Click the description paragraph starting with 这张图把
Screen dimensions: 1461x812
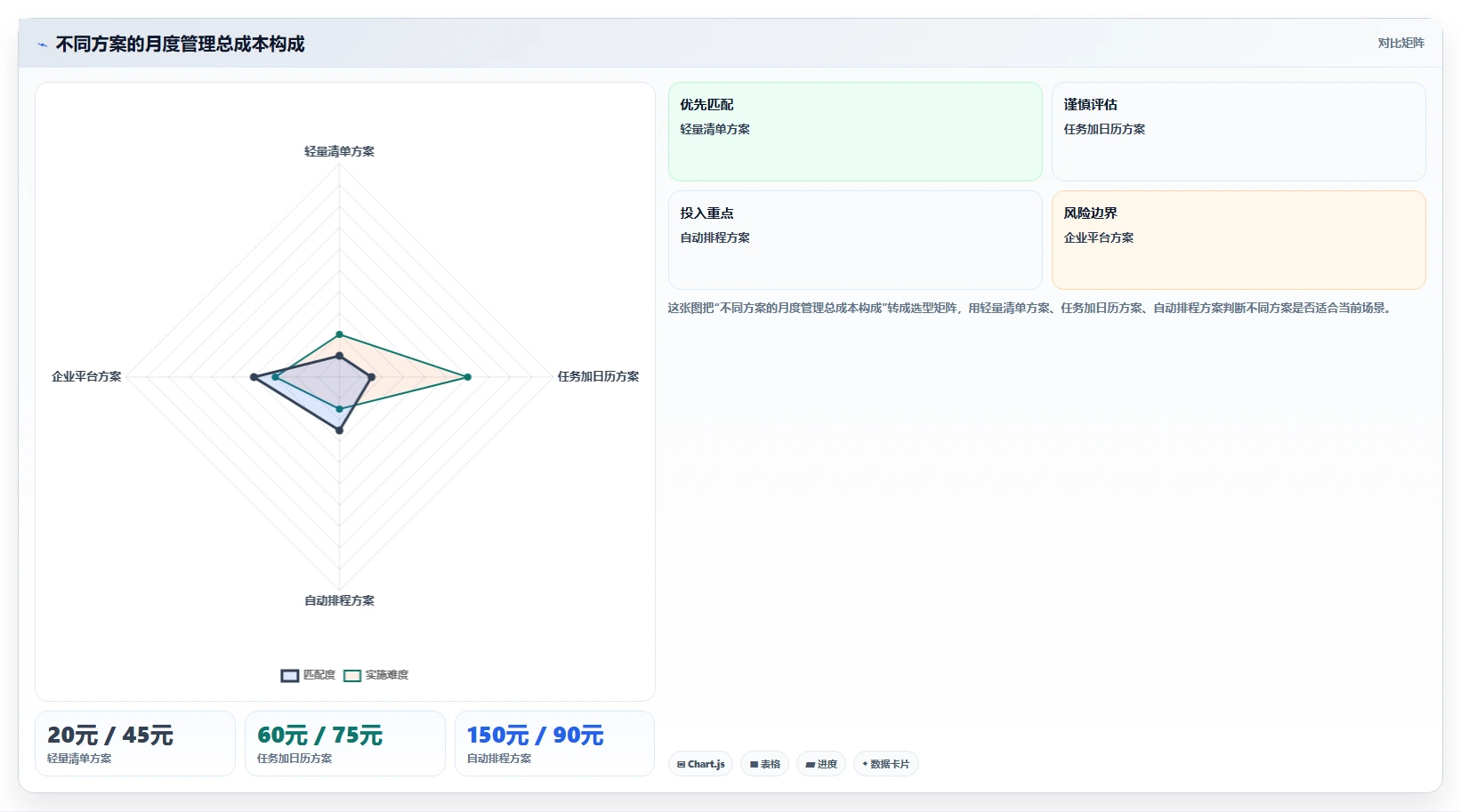(x=1030, y=308)
